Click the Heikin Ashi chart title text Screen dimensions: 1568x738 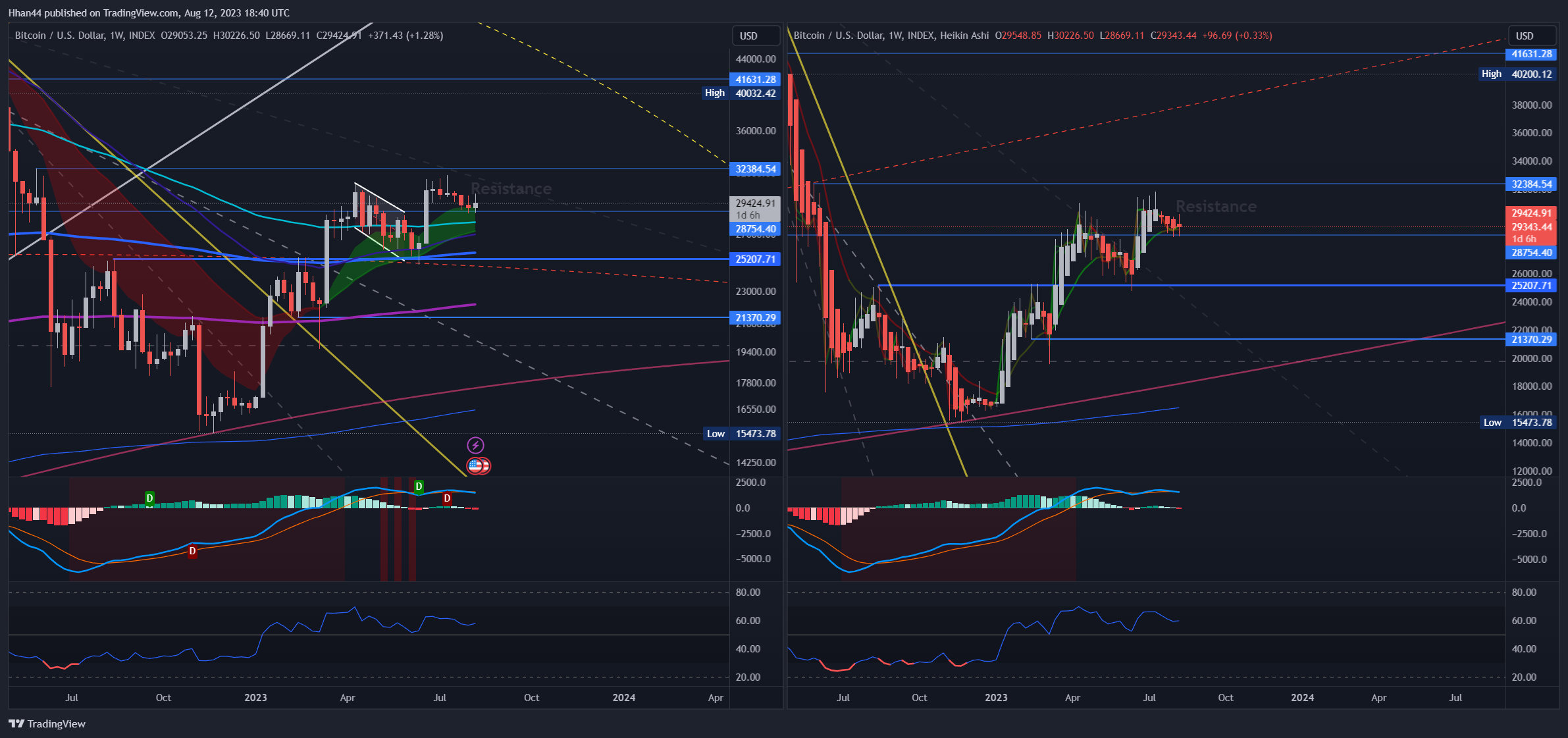click(891, 36)
